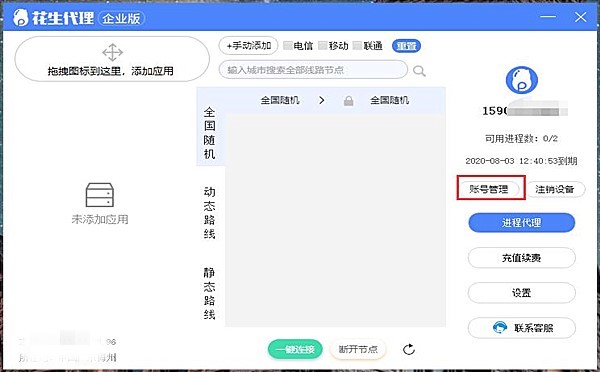Click the user avatar icon
The image size is (600, 372).
(x=522, y=80)
